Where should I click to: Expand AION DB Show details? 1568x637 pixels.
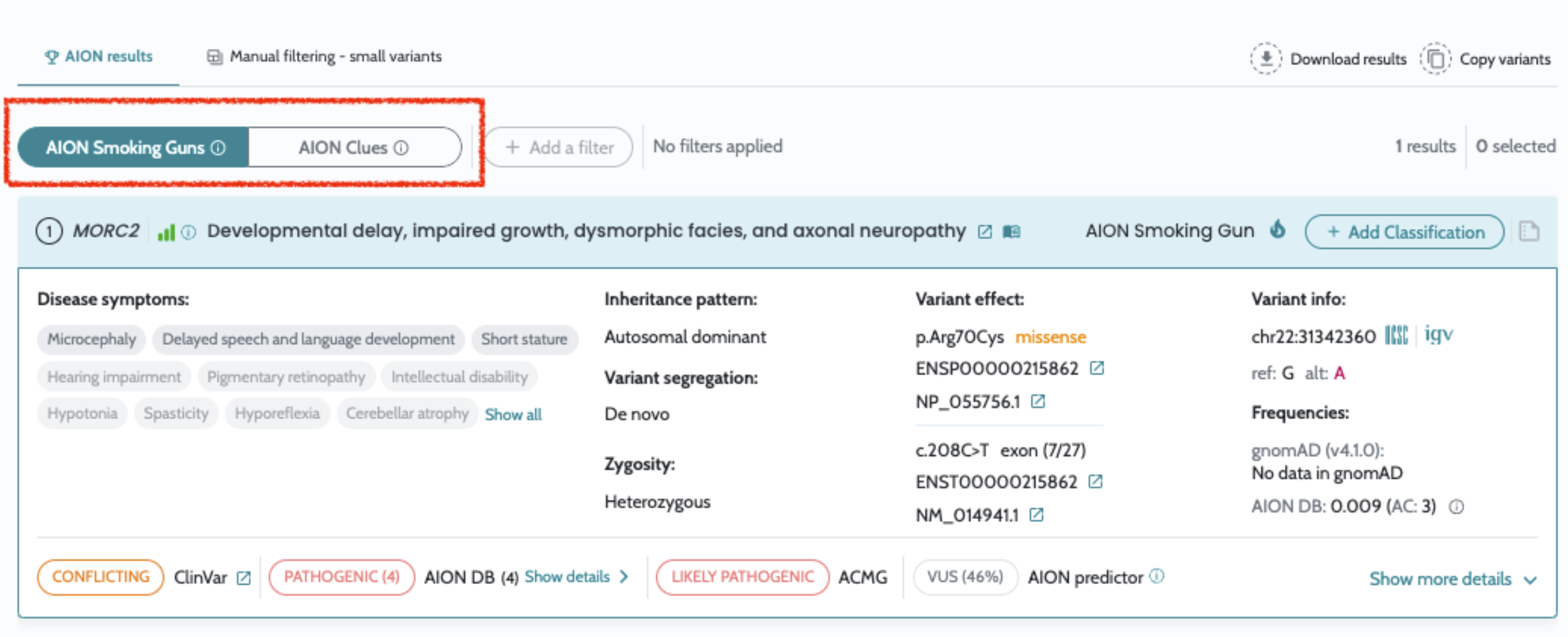[576, 577]
